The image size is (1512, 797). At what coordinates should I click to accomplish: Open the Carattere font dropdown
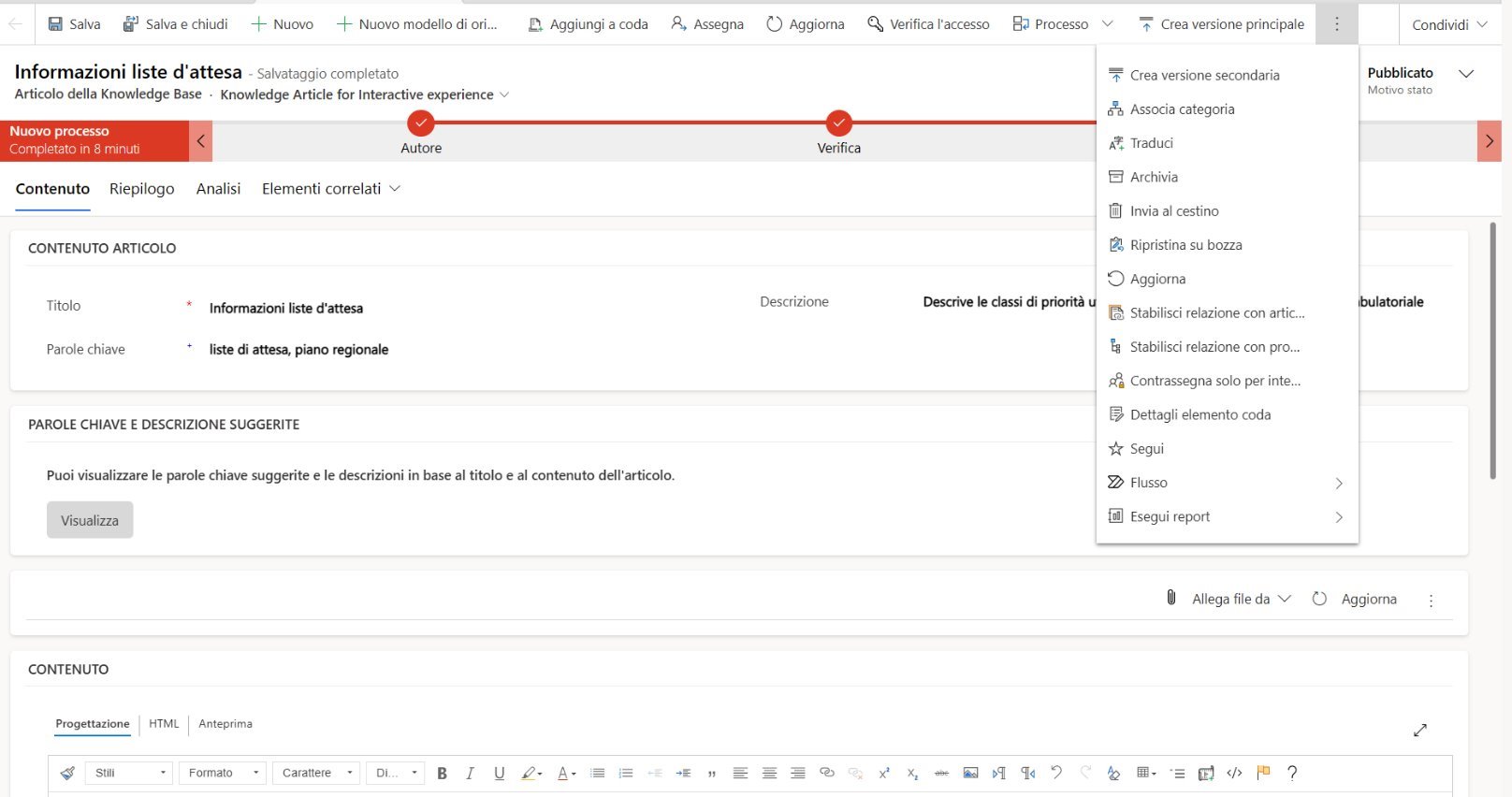coord(316,773)
